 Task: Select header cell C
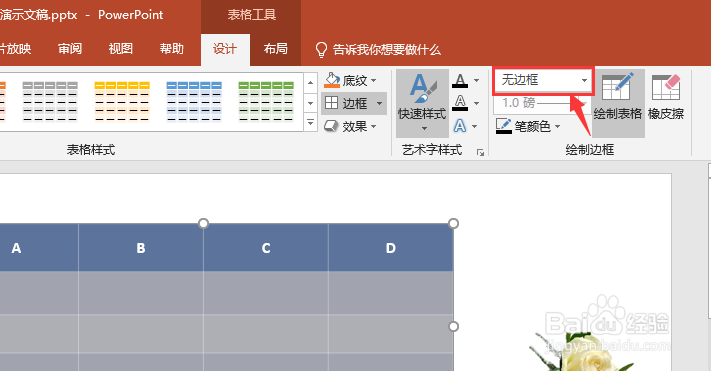pos(266,248)
